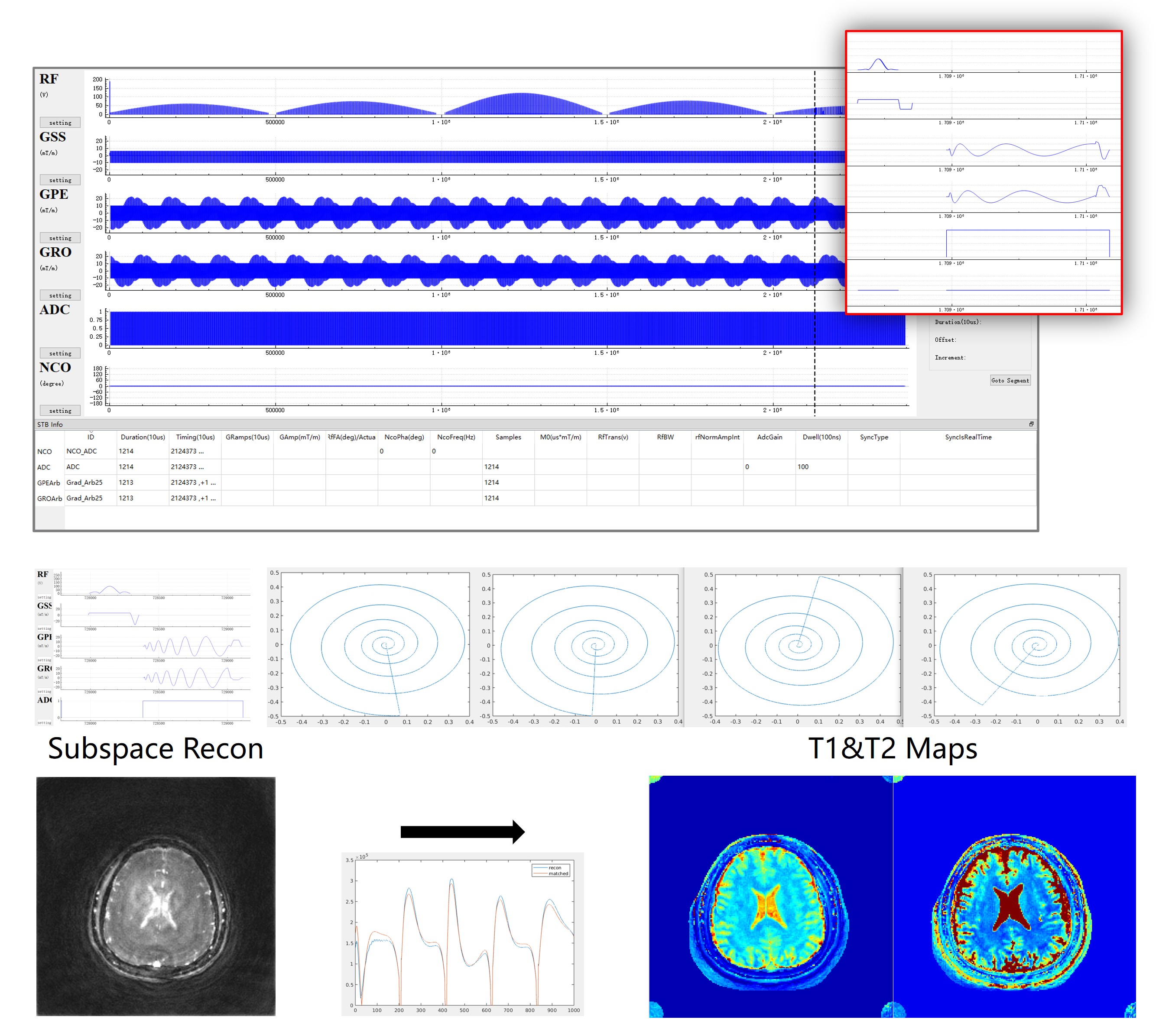Click the Samples value 1214 in the ADC row
Viewport: 1159px width, 1036px height.
click(x=509, y=467)
